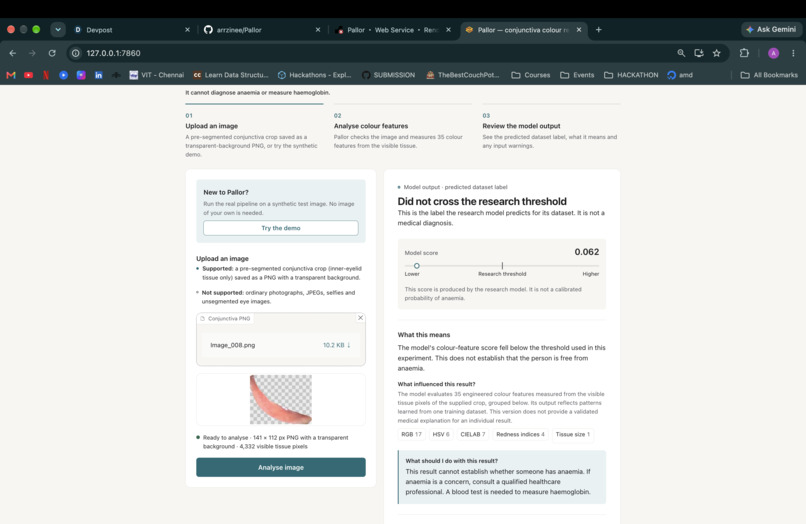
Task: Click the HSV 6 feature chip
Action: pos(441,435)
